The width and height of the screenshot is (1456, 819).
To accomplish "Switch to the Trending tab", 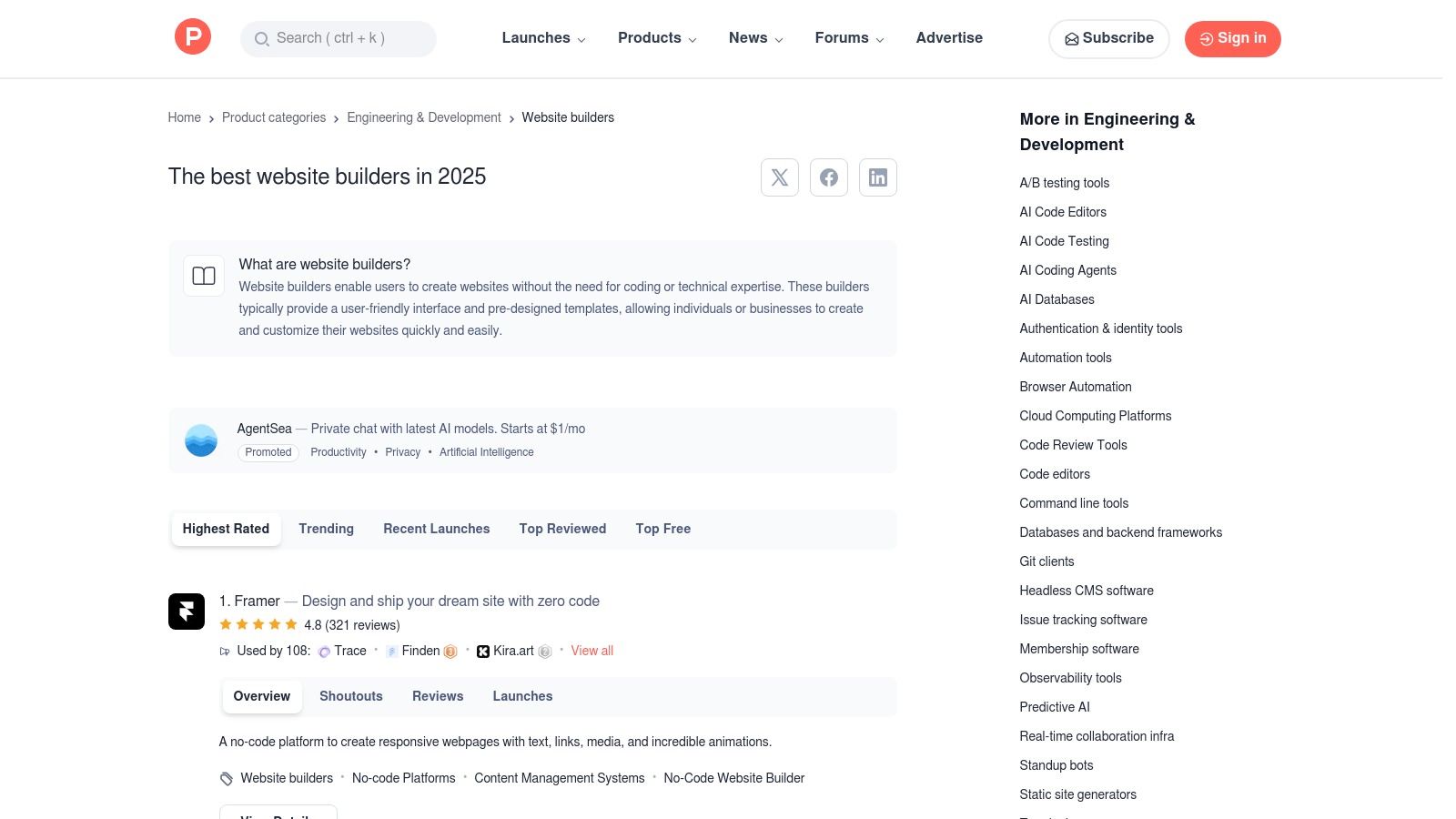I will point(327,529).
